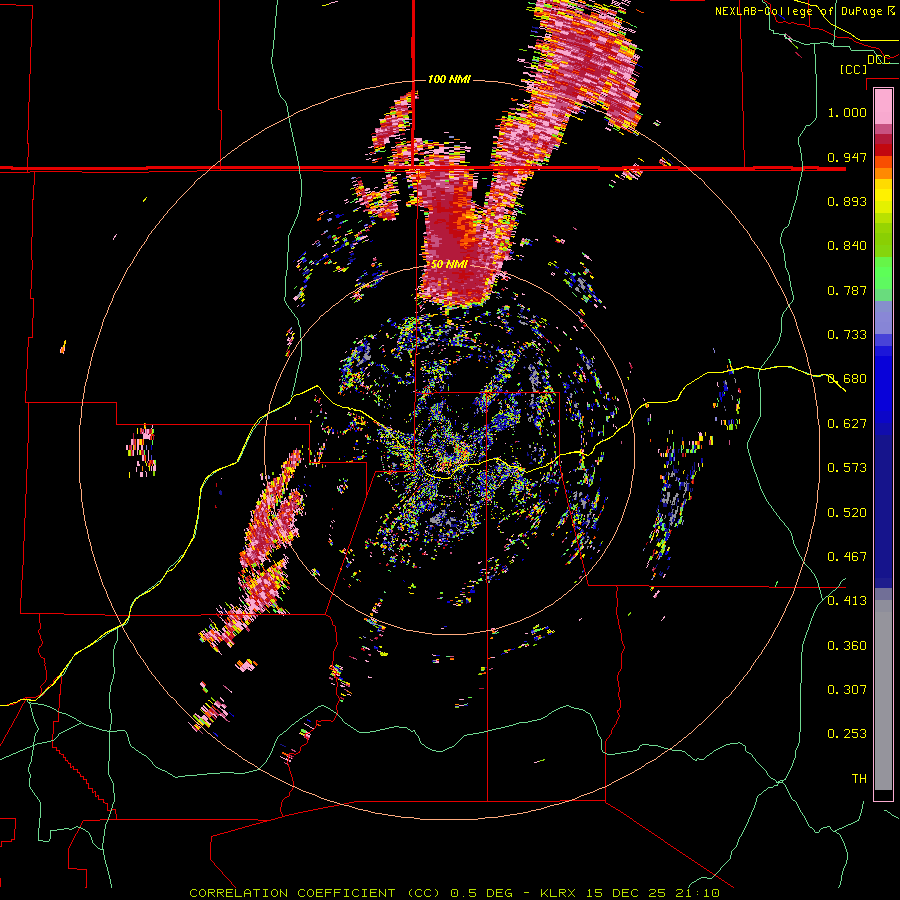Image resolution: width=900 pixels, height=900 pixels.
Task: Click the KLRX radar site identifier
Action: pos(559,893)
